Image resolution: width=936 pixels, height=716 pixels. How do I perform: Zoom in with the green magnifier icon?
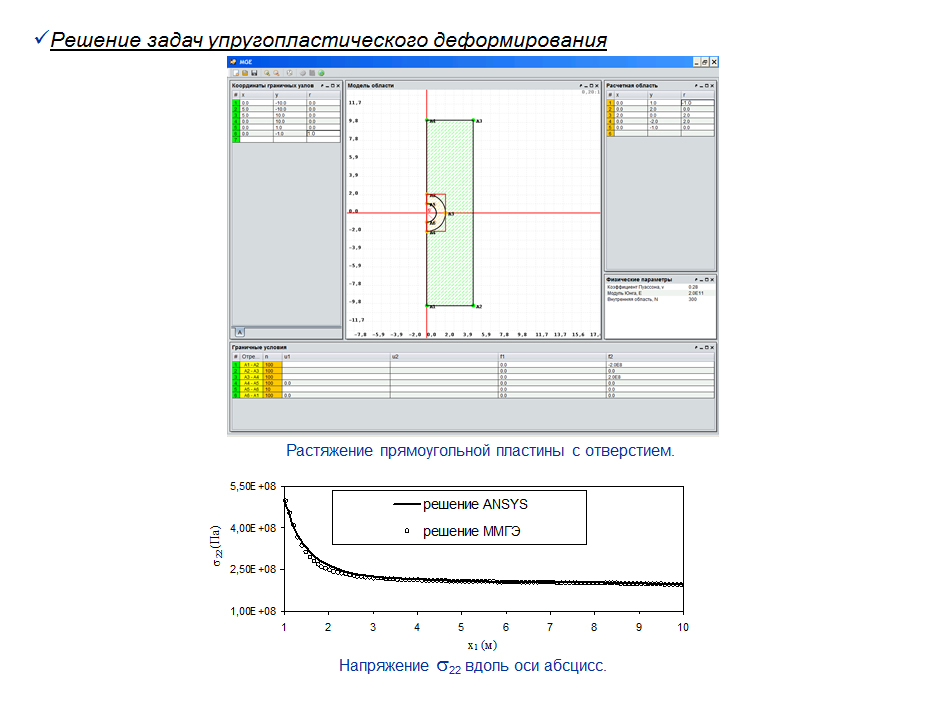tap(267, 73)
